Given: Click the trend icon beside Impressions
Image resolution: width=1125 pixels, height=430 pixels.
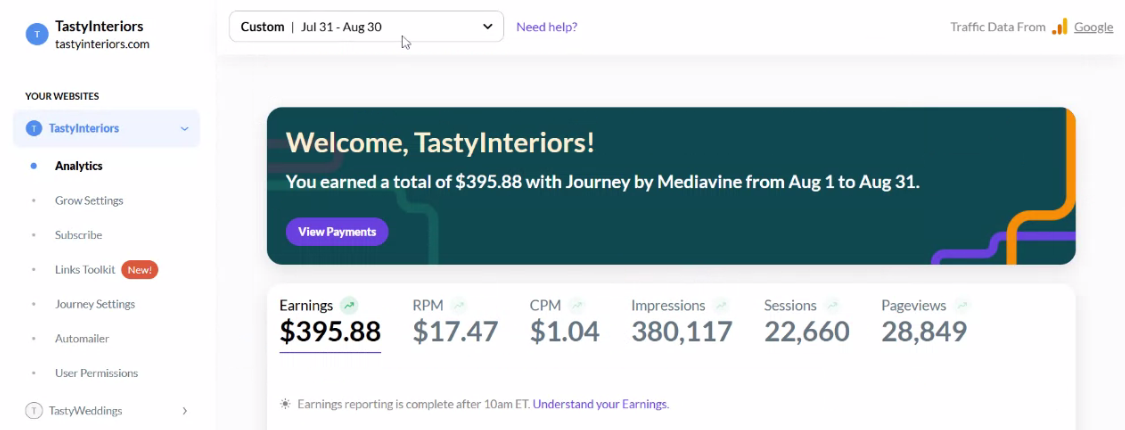Looking at the screenshot, I should [x=721, y=305].
